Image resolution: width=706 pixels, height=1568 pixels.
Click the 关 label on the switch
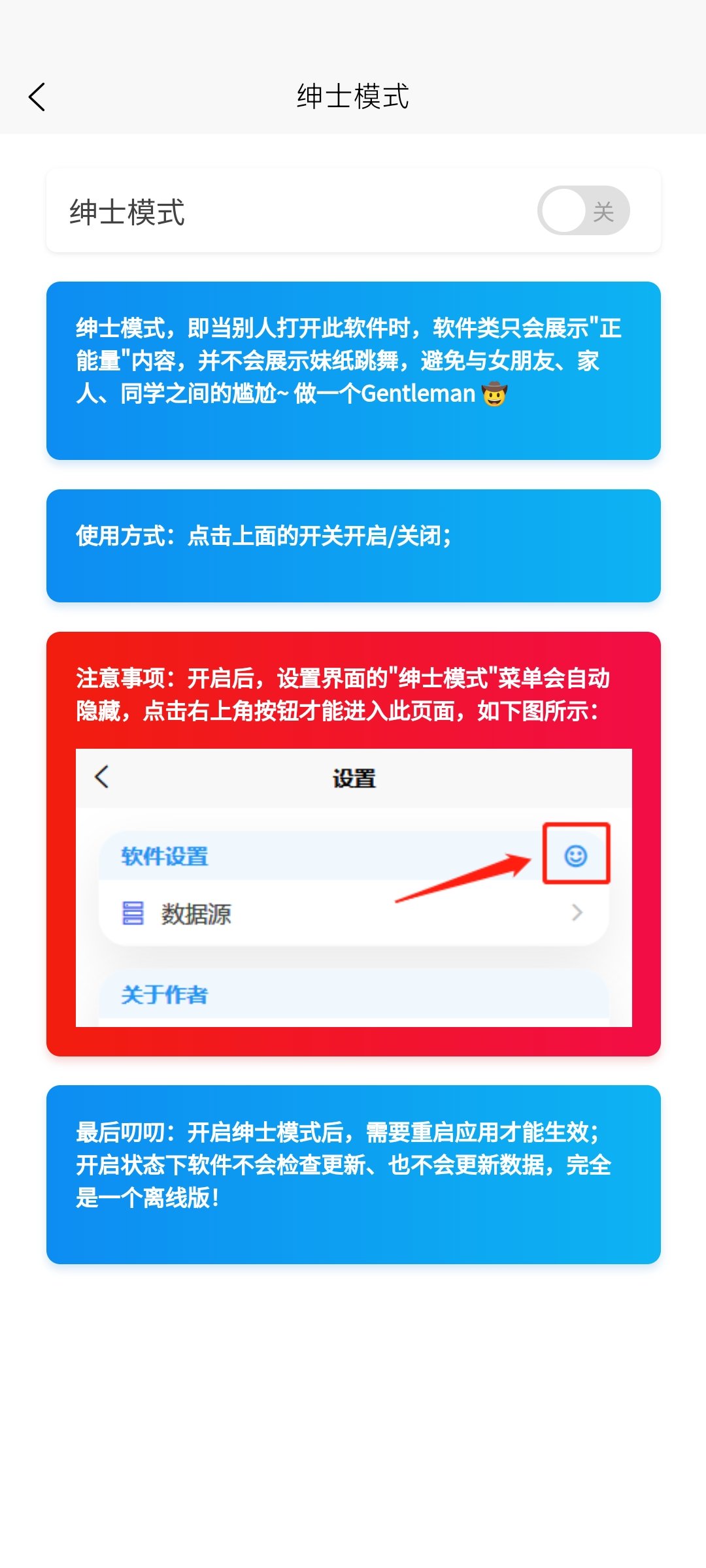(603, 212)
